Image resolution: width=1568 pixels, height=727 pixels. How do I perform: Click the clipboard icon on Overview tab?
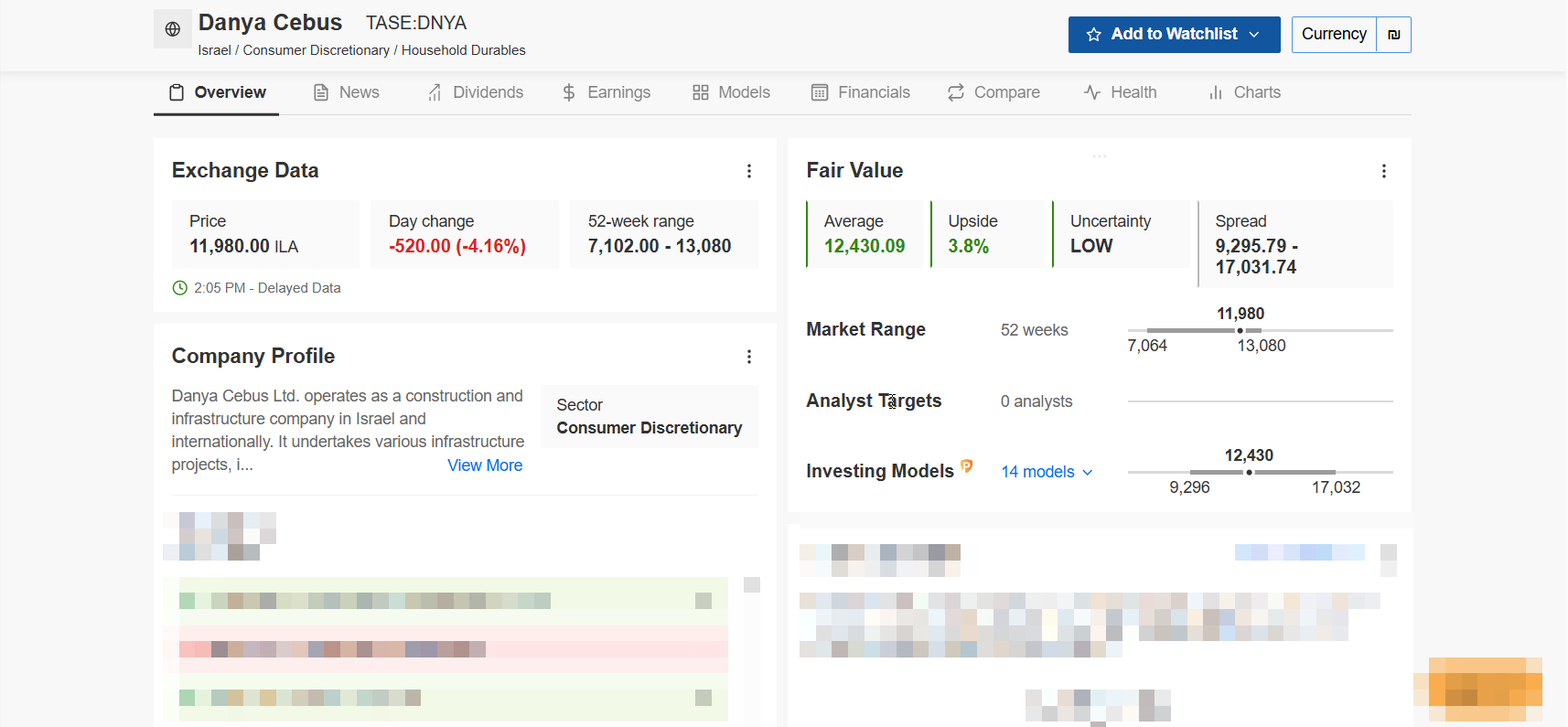177,92
